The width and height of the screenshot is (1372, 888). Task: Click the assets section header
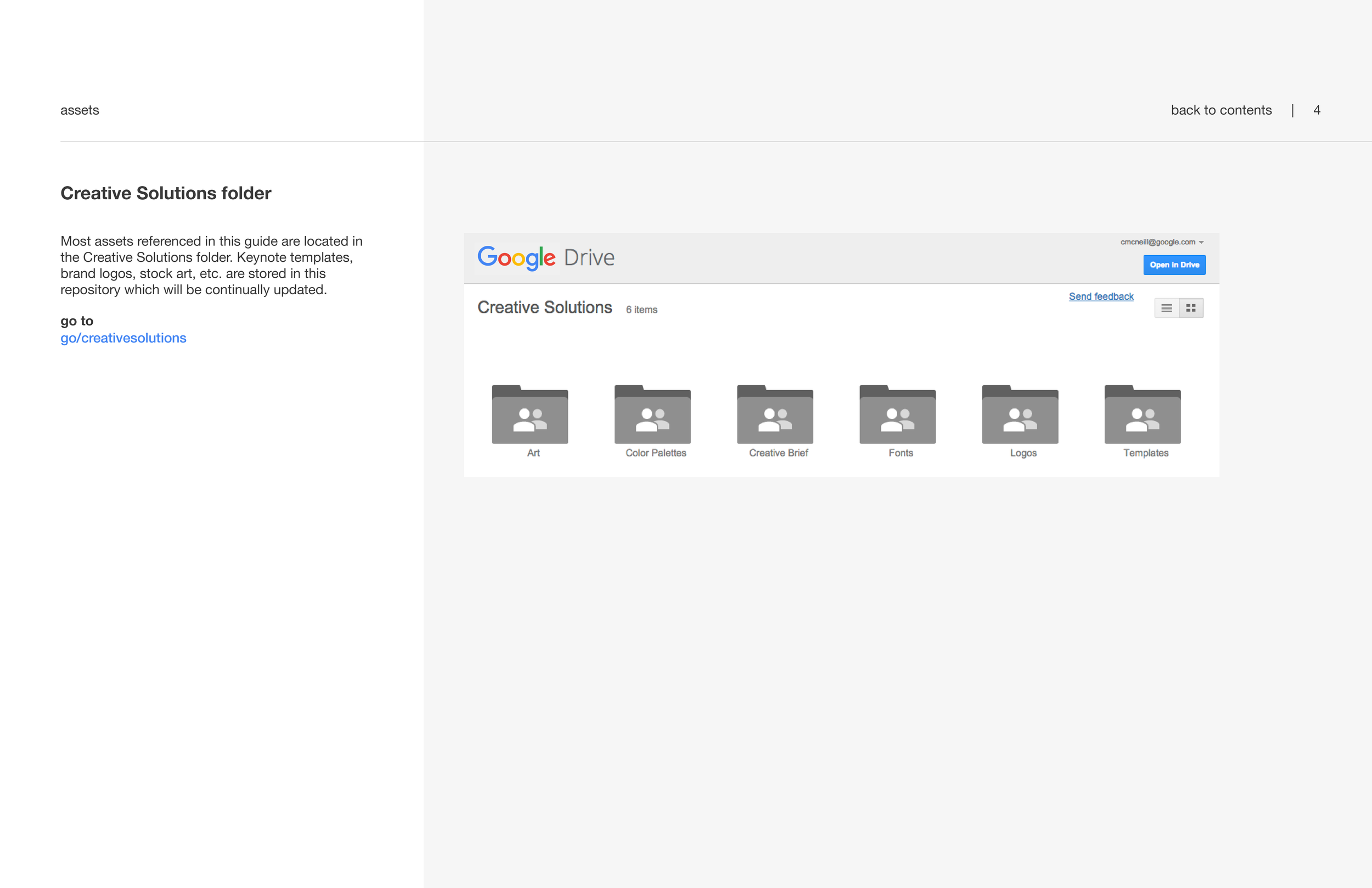(80, 110)
